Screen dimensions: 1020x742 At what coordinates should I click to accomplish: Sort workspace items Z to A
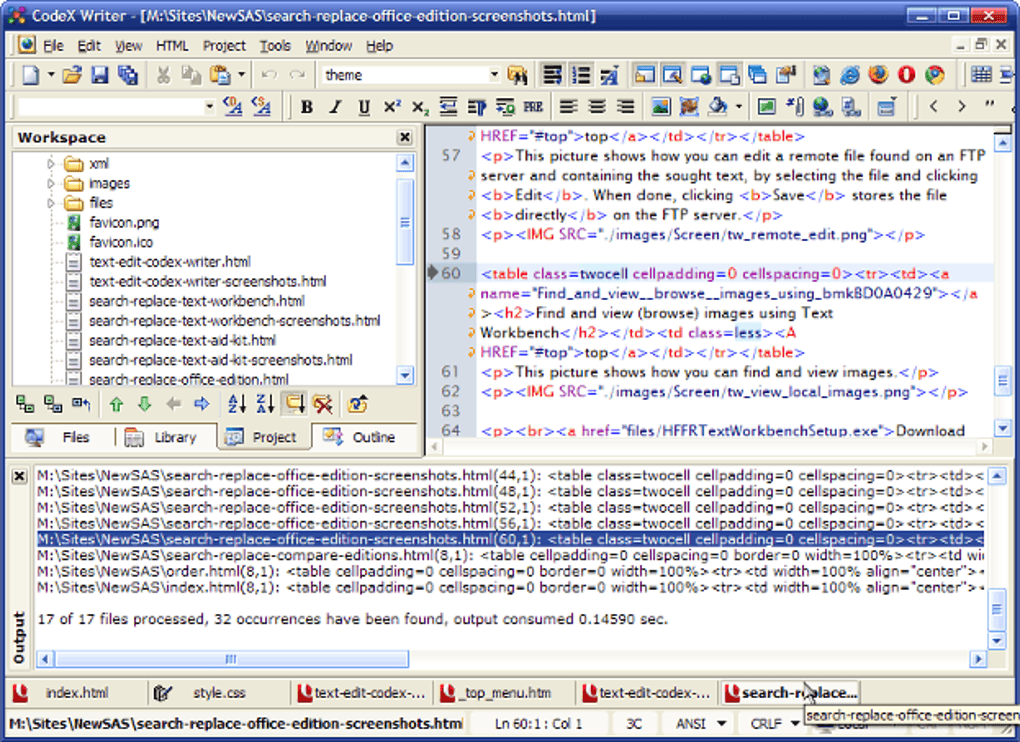[265, 404]
